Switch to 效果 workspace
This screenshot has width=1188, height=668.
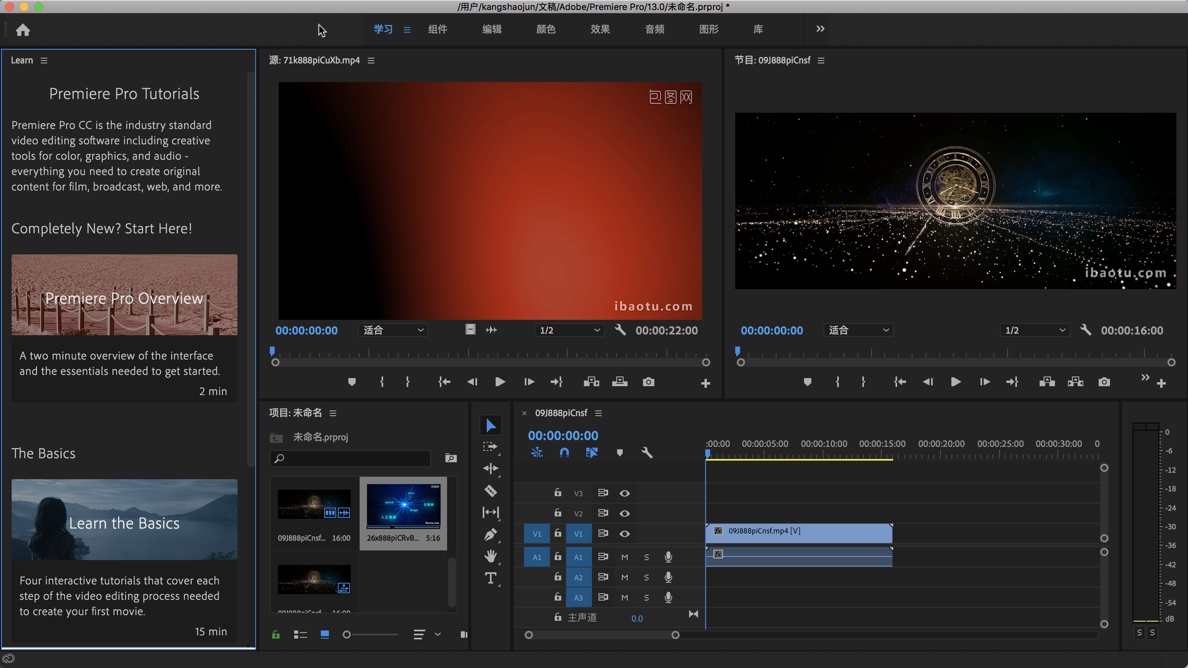[x=600, y=29]
